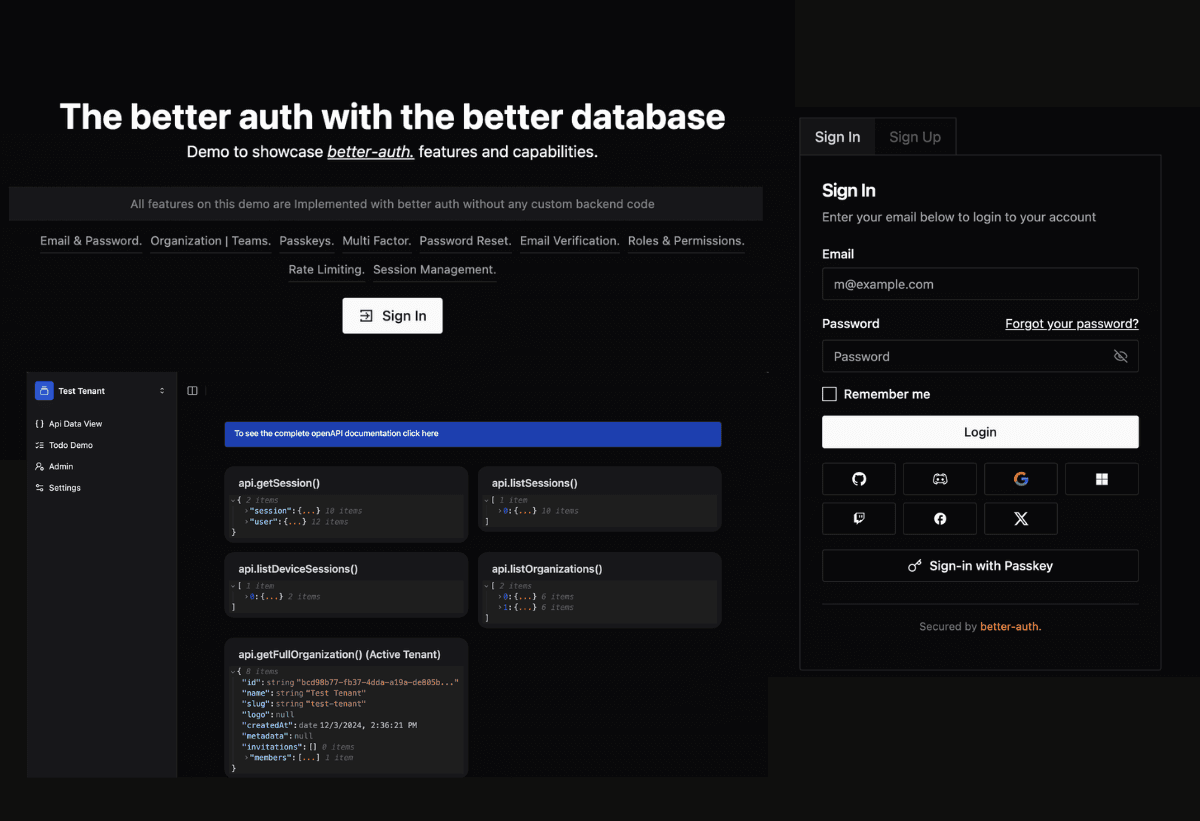
Task: Sign in via the Facebook icon
Action: click(x=939, y=518)
